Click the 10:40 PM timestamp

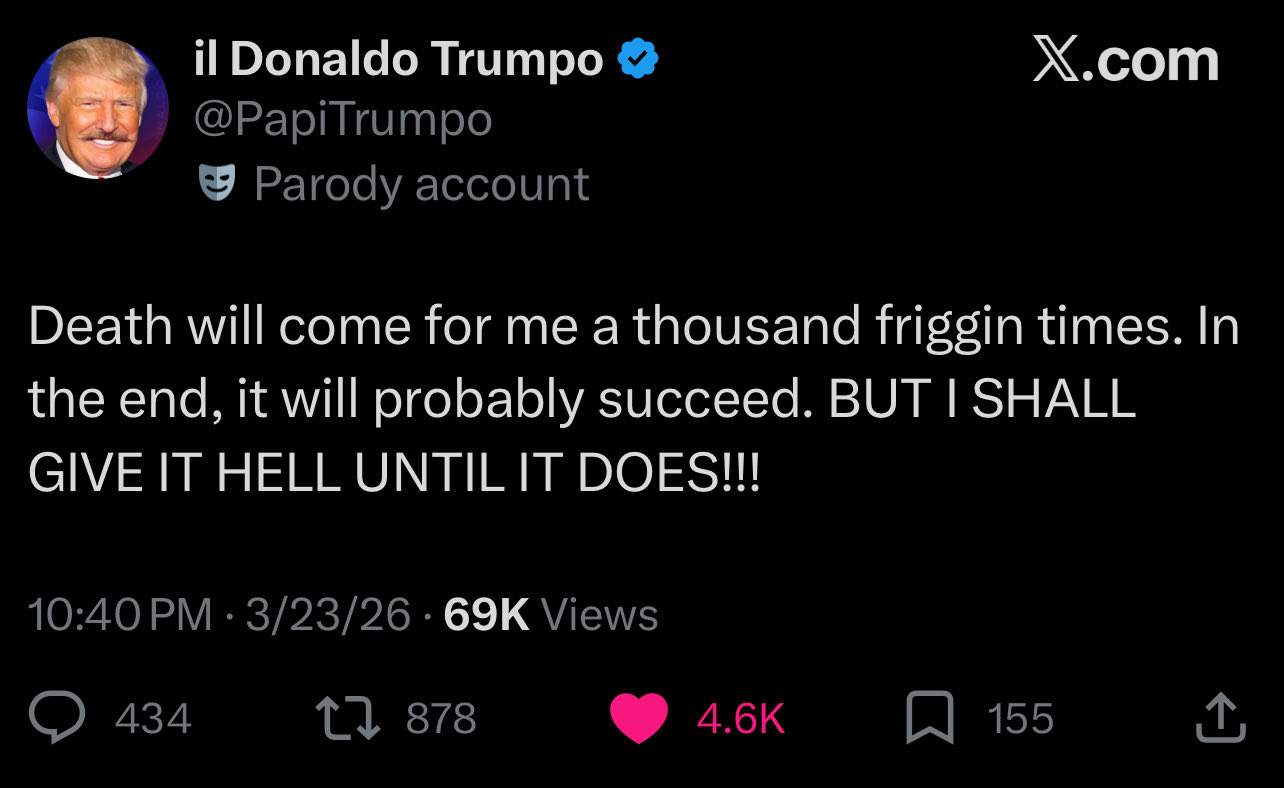(x=120, y=614)
